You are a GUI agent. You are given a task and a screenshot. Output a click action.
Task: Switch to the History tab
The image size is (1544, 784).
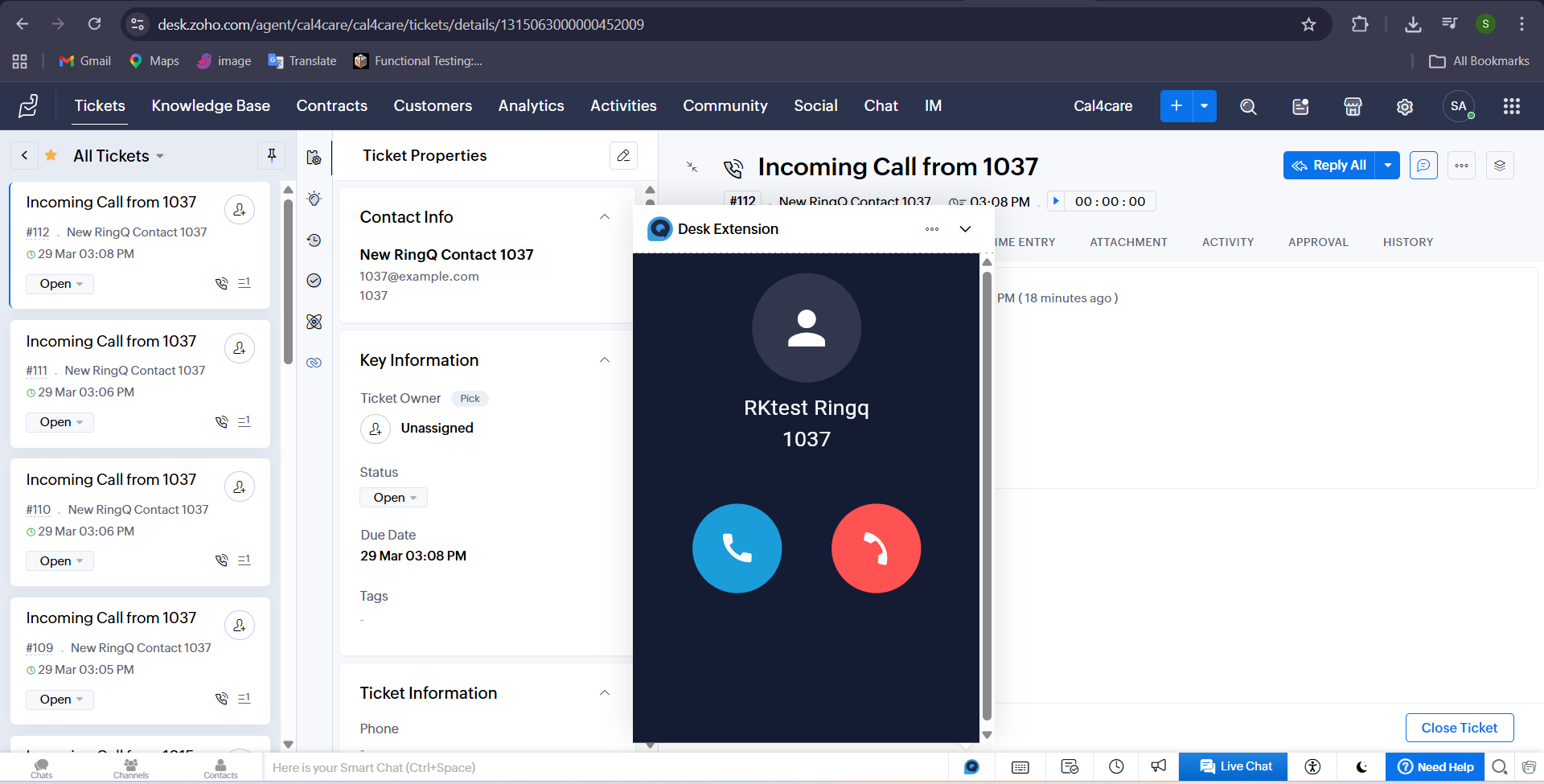click(1408, 242)
